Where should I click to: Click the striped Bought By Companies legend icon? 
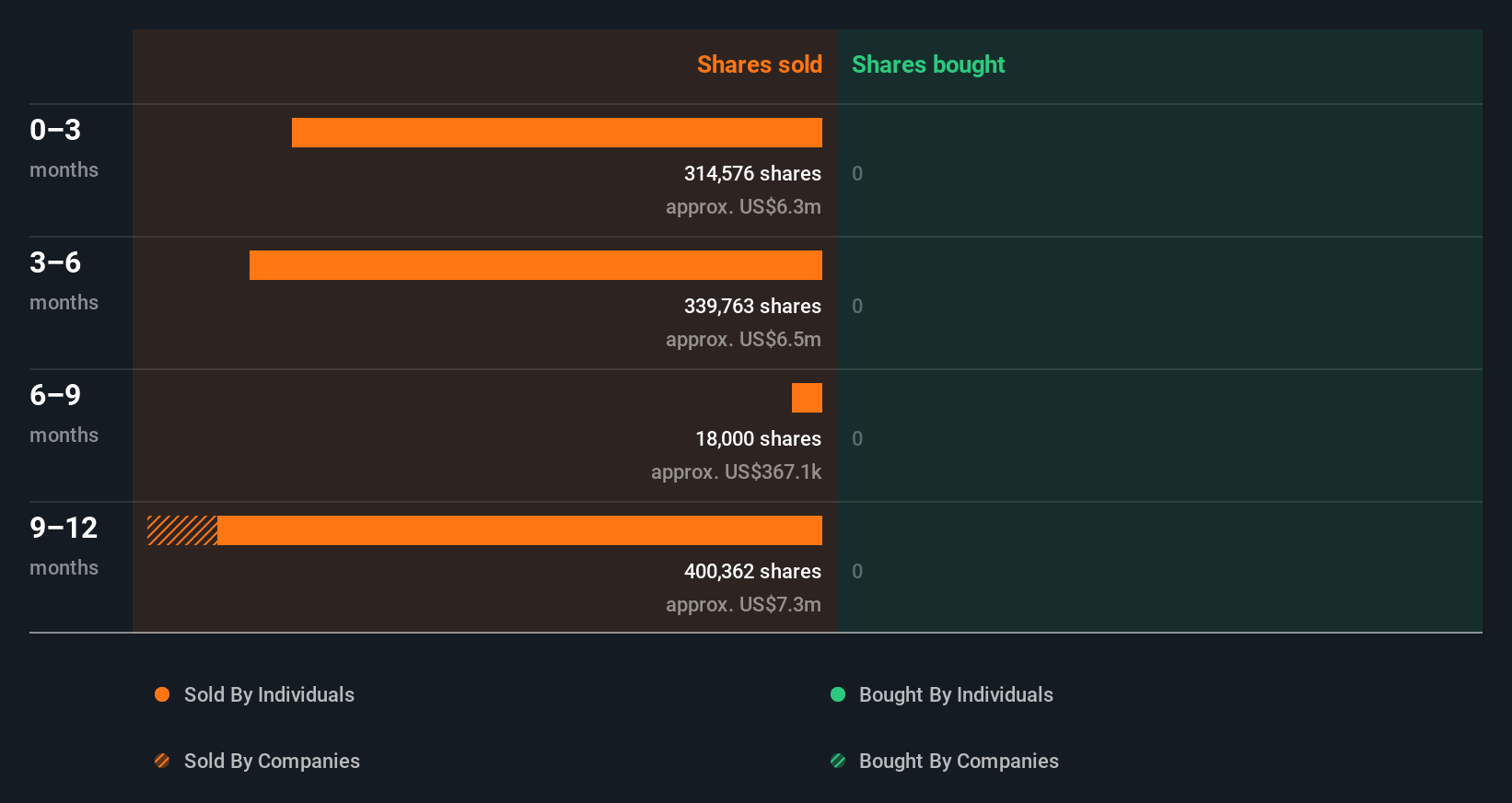(x=838, y=761)
